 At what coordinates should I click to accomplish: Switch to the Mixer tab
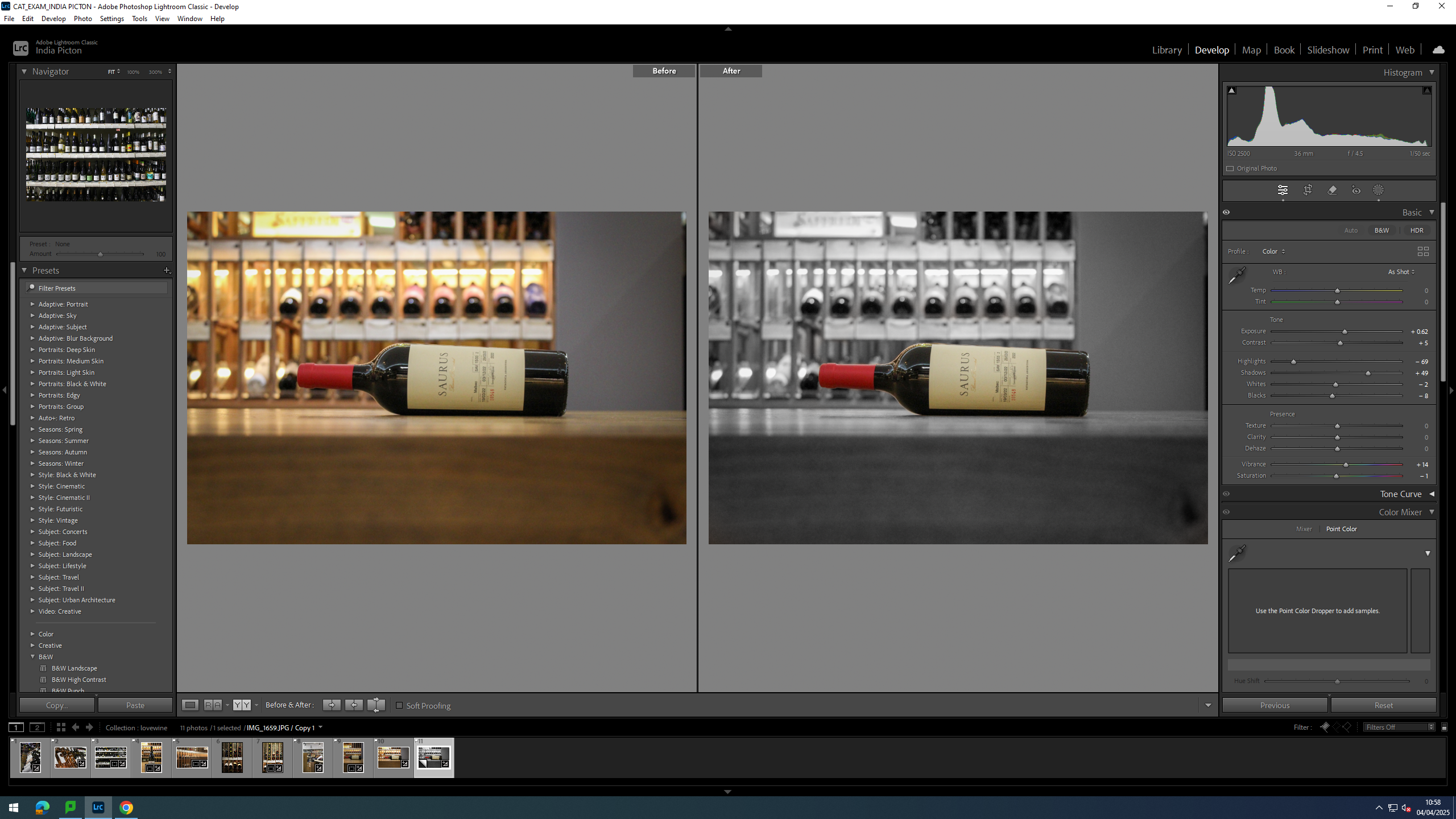coord(1304,529)
